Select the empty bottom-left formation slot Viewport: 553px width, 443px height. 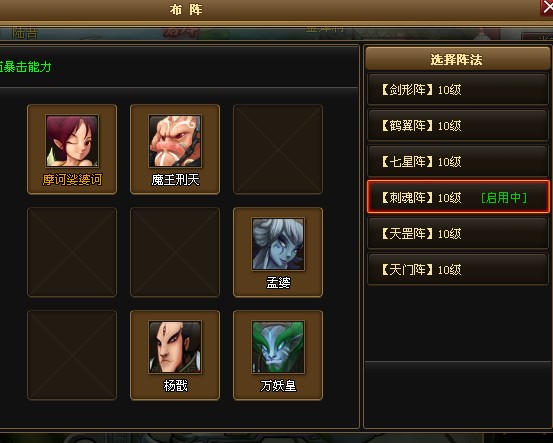[72, 355]
